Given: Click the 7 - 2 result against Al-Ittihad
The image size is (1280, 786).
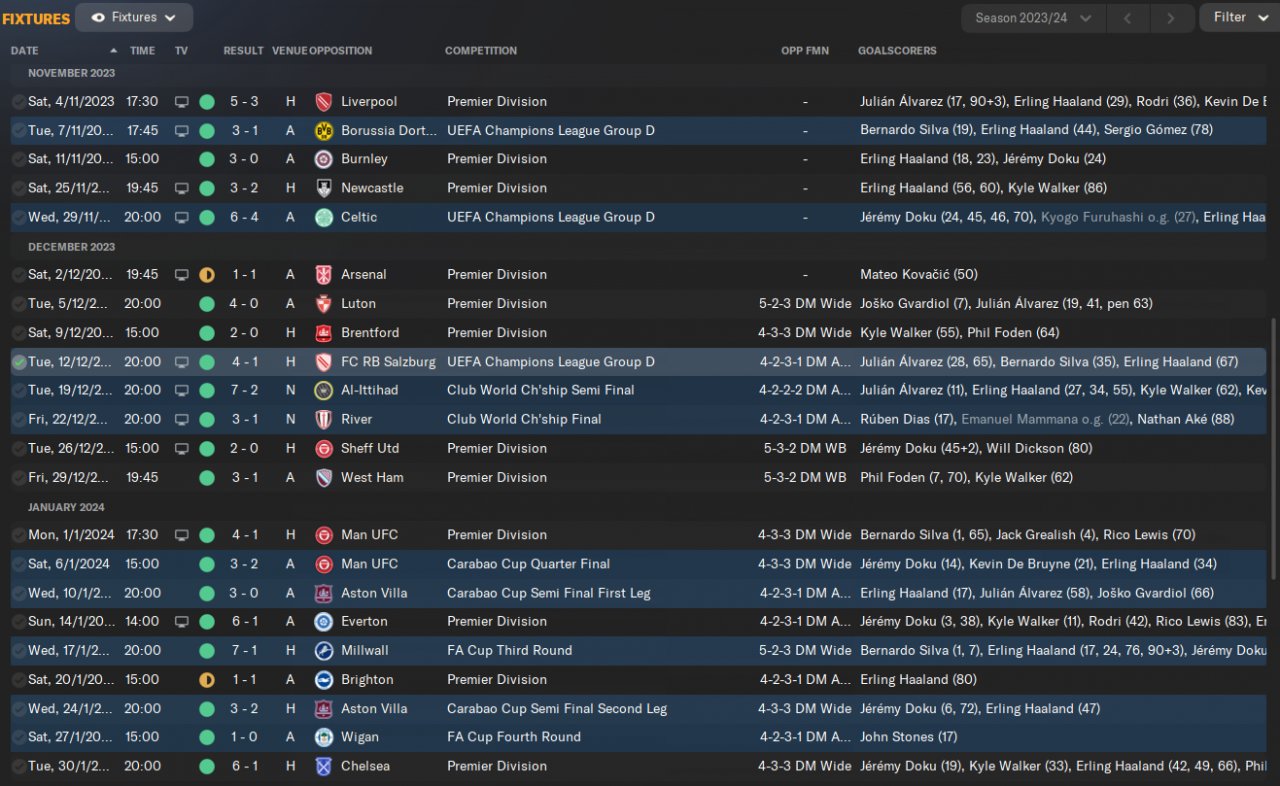Looking at the screenshot, I should click(x=244, y=391).
